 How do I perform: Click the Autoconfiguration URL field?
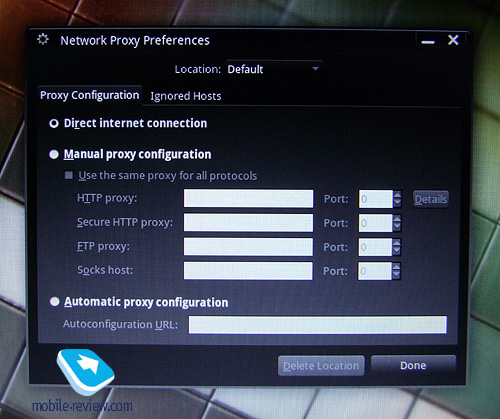point(318,325)
